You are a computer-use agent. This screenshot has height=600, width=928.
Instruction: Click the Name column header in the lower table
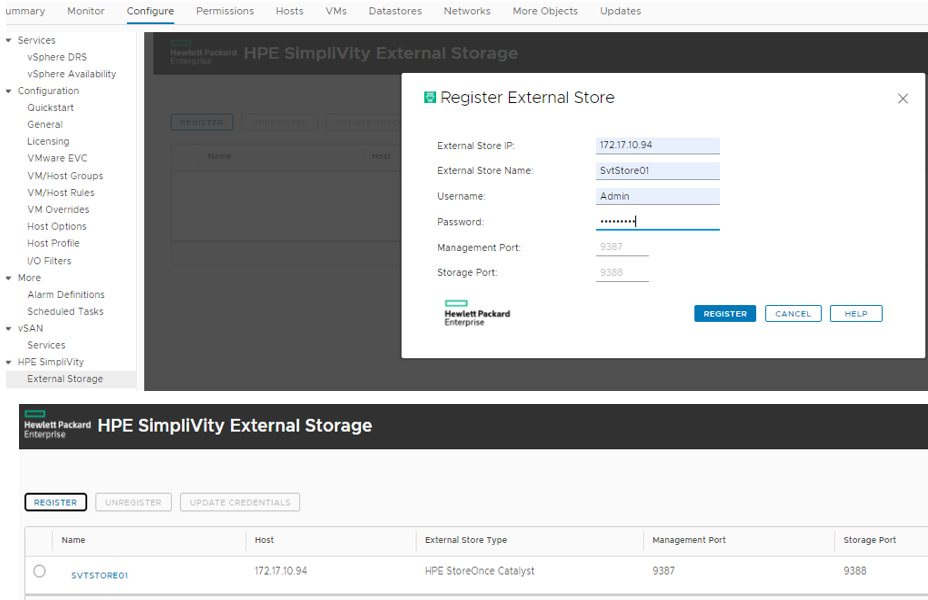click(x=73, y=540)
